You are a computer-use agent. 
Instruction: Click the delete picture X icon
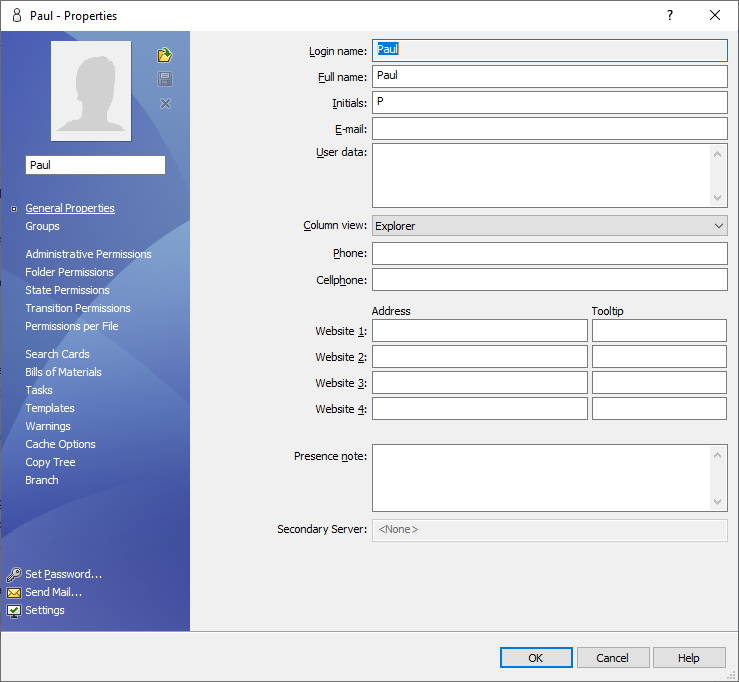(x=165, y=104)
